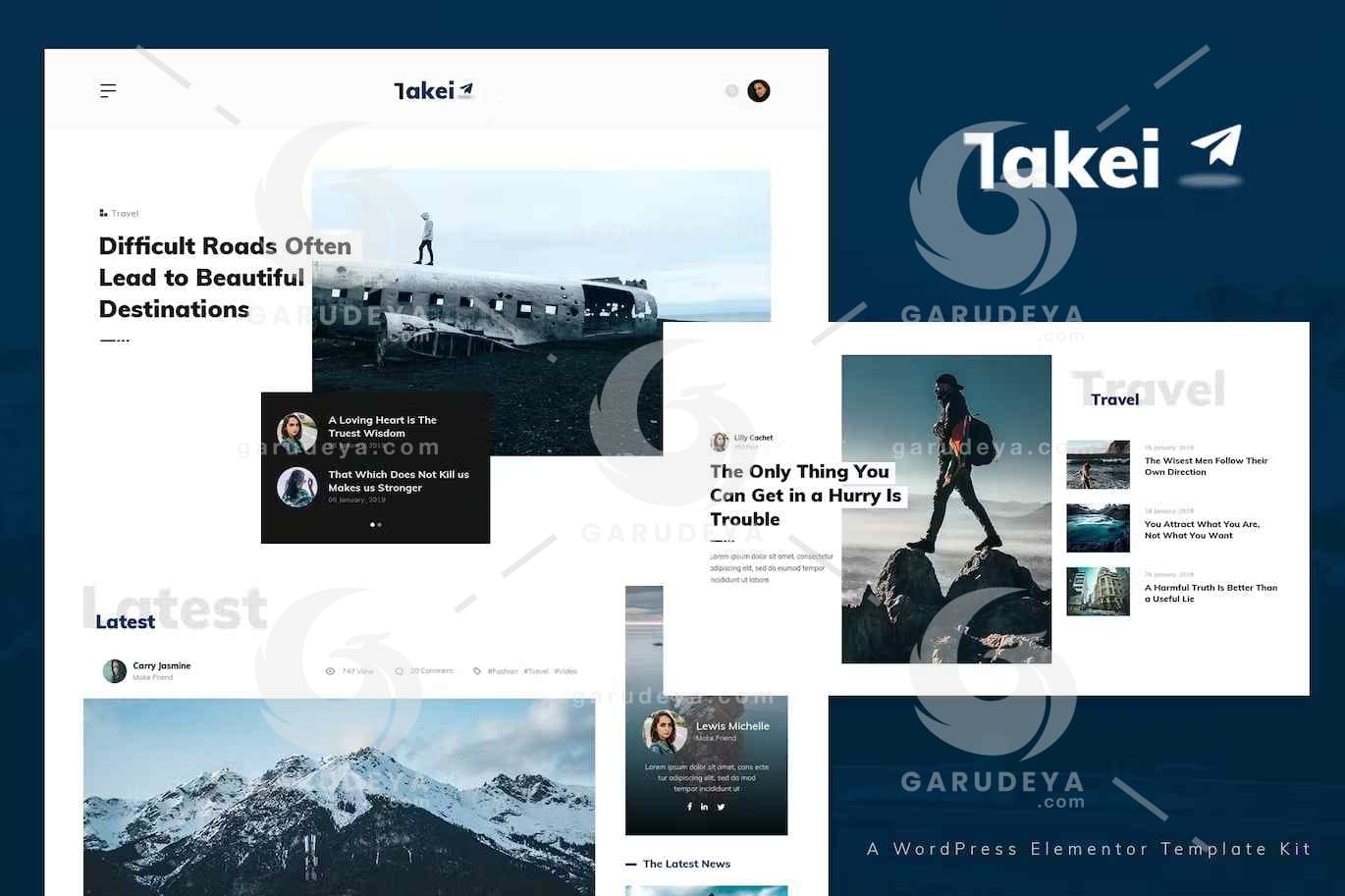This screenshot has height=896, width=1345.
Task: Open the hamburger menu icon
Action: (x=108, y=91)
